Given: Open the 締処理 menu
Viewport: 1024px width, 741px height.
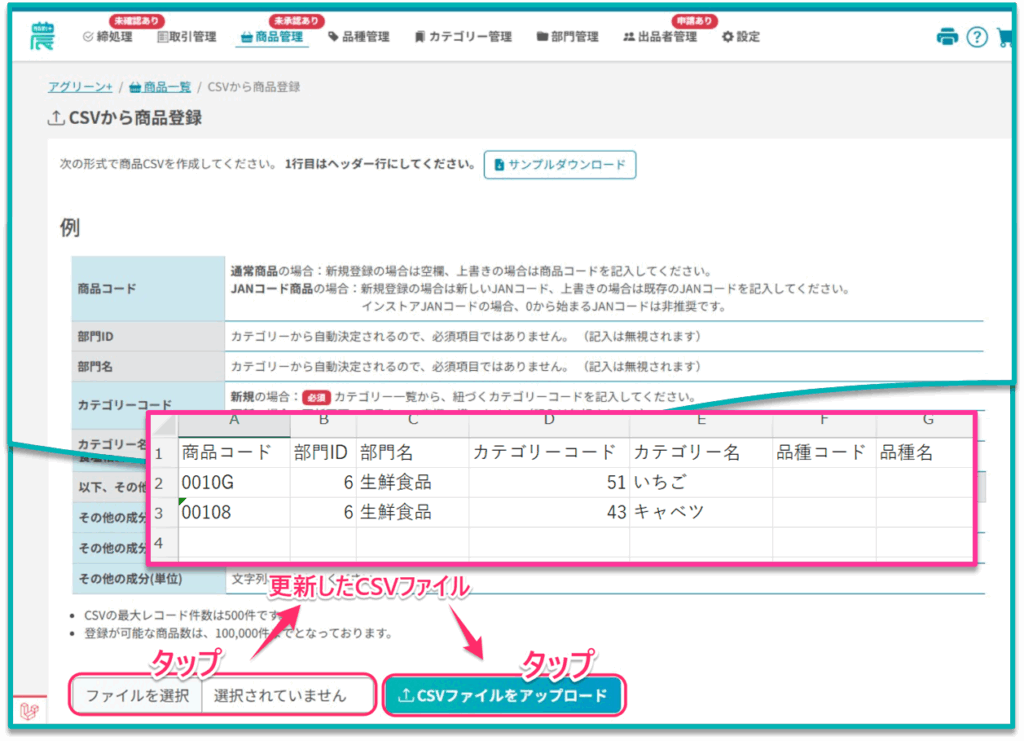Looking at the screenshot, I should (x=107, y=37).
